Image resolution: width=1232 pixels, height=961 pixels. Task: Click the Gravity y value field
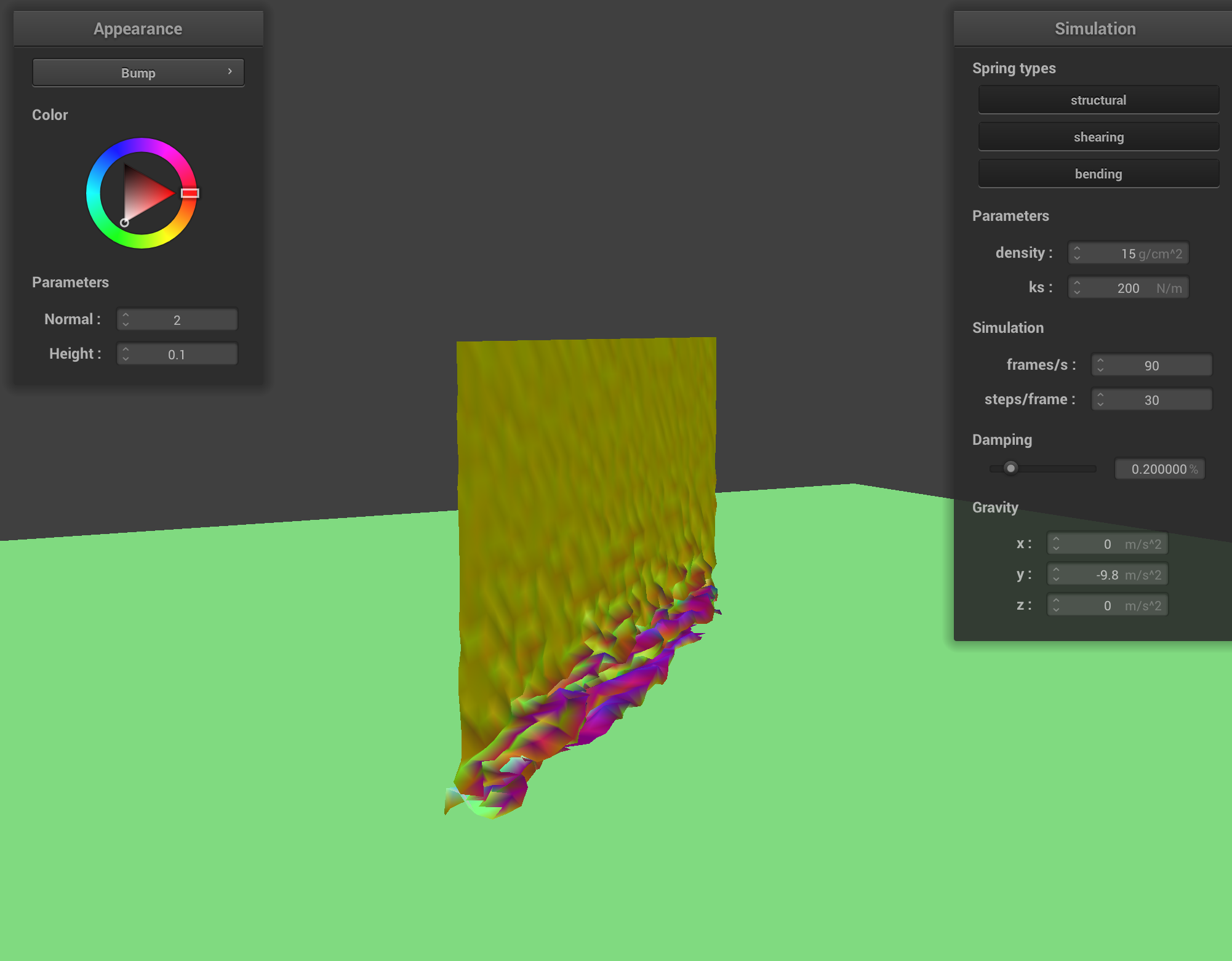1108,575
